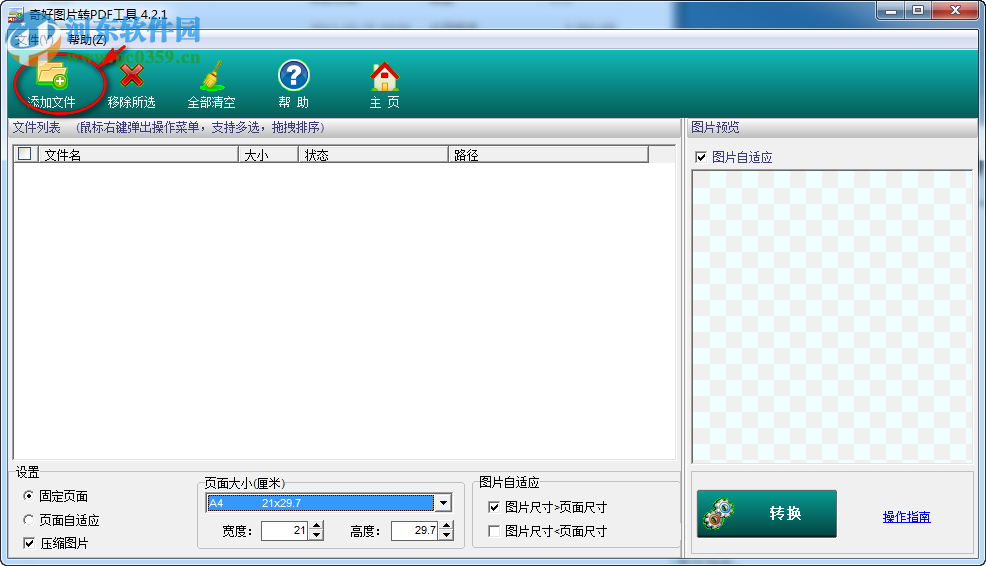Open the 操作指南 link

(906, 517)
